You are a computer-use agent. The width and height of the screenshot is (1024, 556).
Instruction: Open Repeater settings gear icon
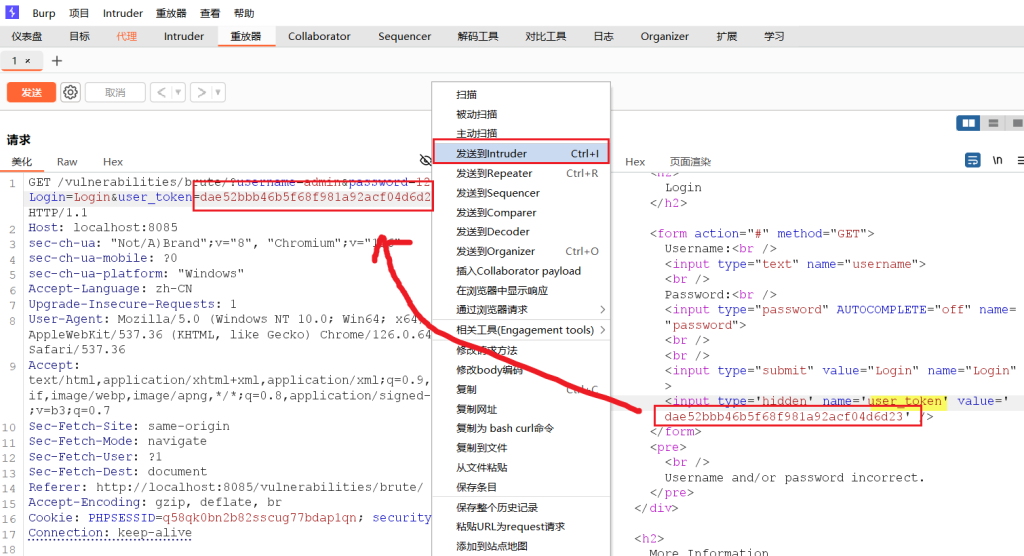70,92
